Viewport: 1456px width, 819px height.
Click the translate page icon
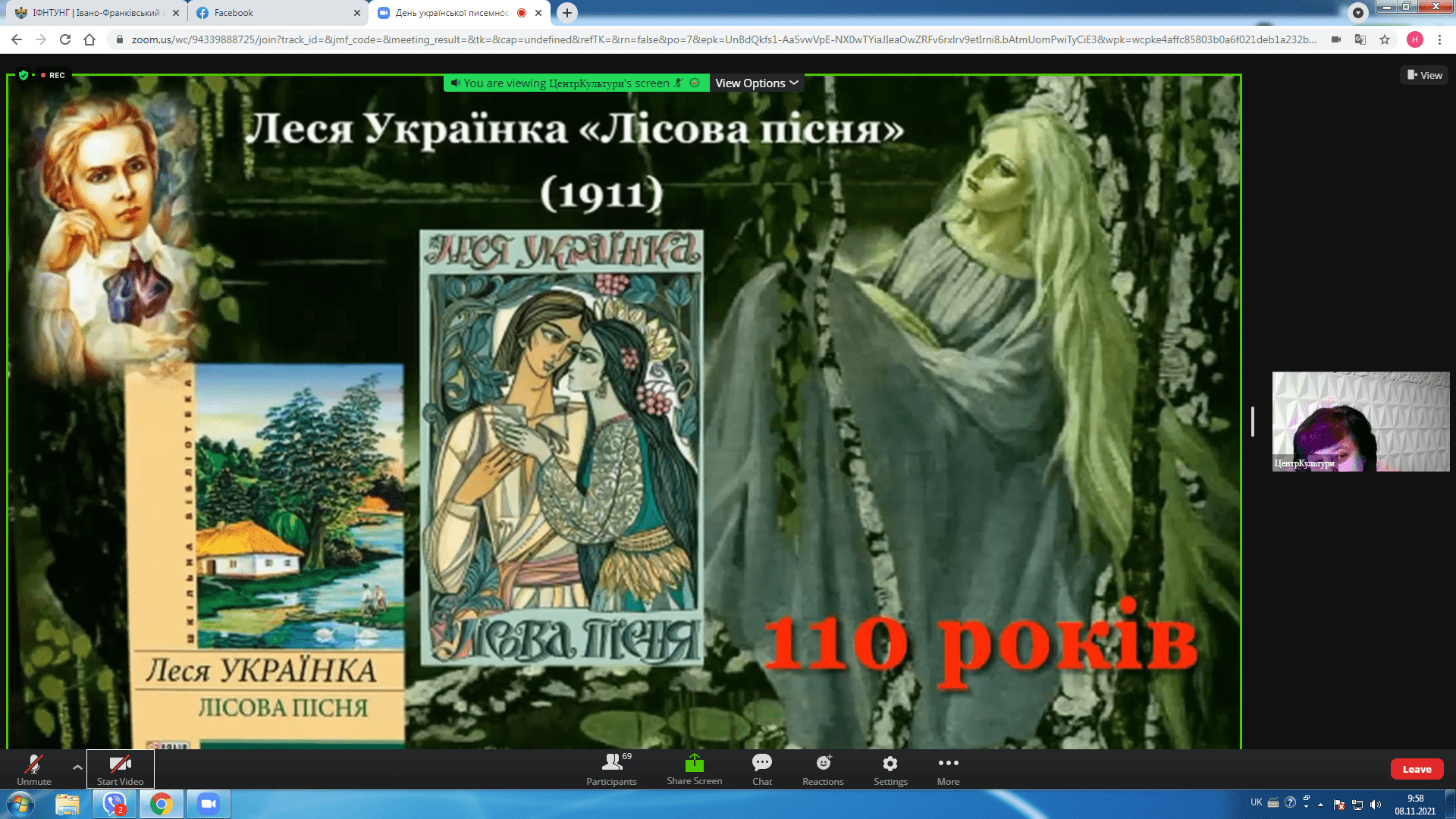1360,39
